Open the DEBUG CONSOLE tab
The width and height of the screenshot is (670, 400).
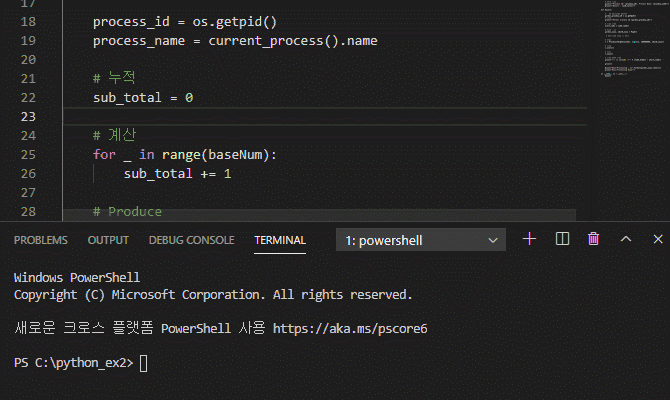191,240
